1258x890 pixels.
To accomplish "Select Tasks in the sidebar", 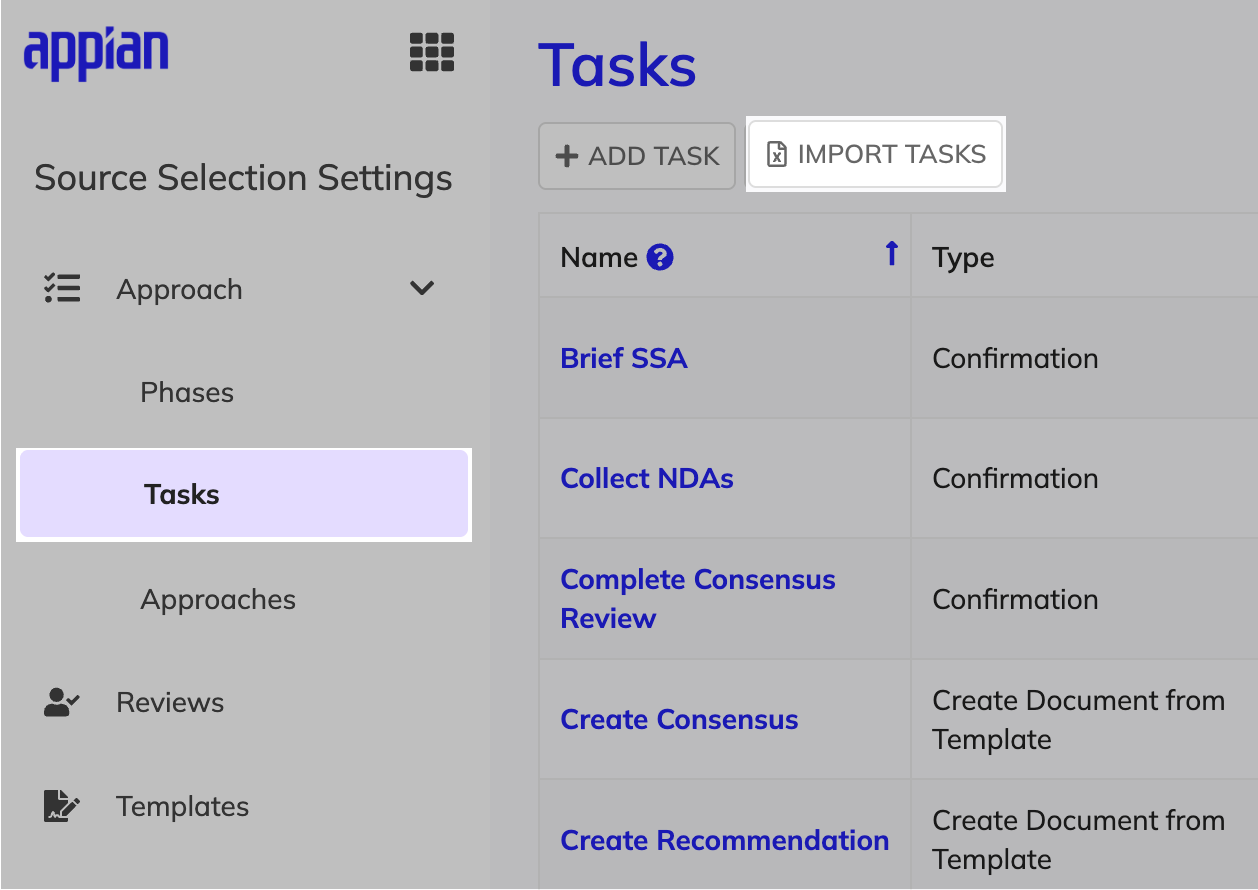I will 244,494.
